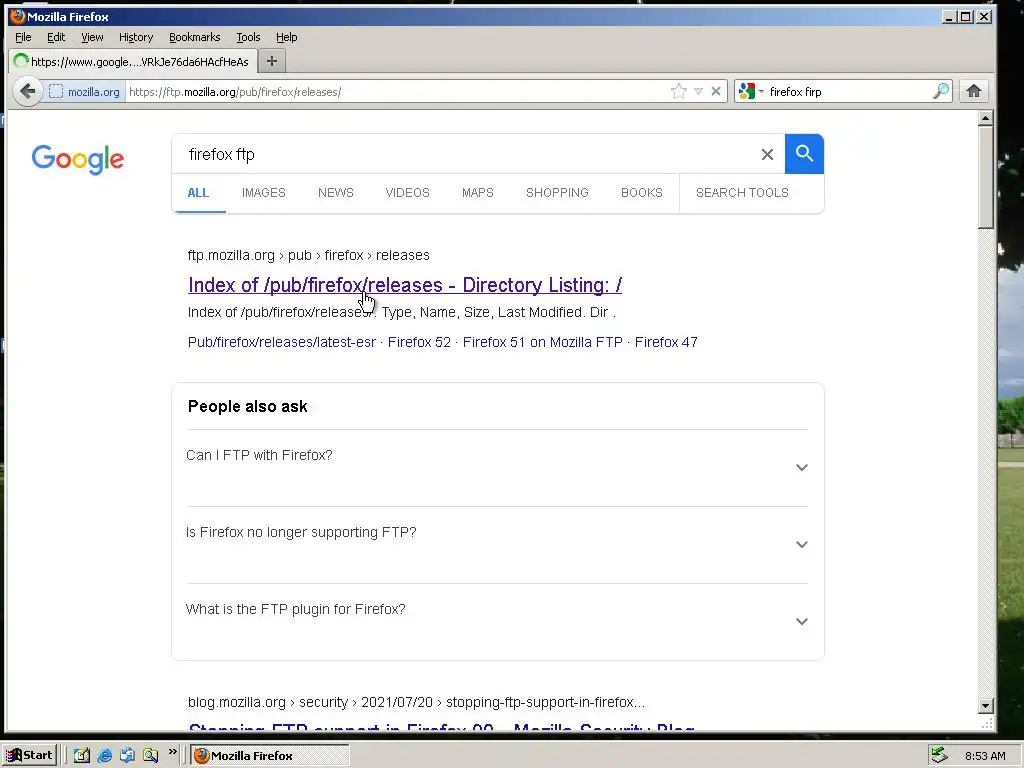This screenshot has width=1024, height=768.
Task: Open Firefox 51 on Mozilla FTP sitelink
Action: [543, 342]
